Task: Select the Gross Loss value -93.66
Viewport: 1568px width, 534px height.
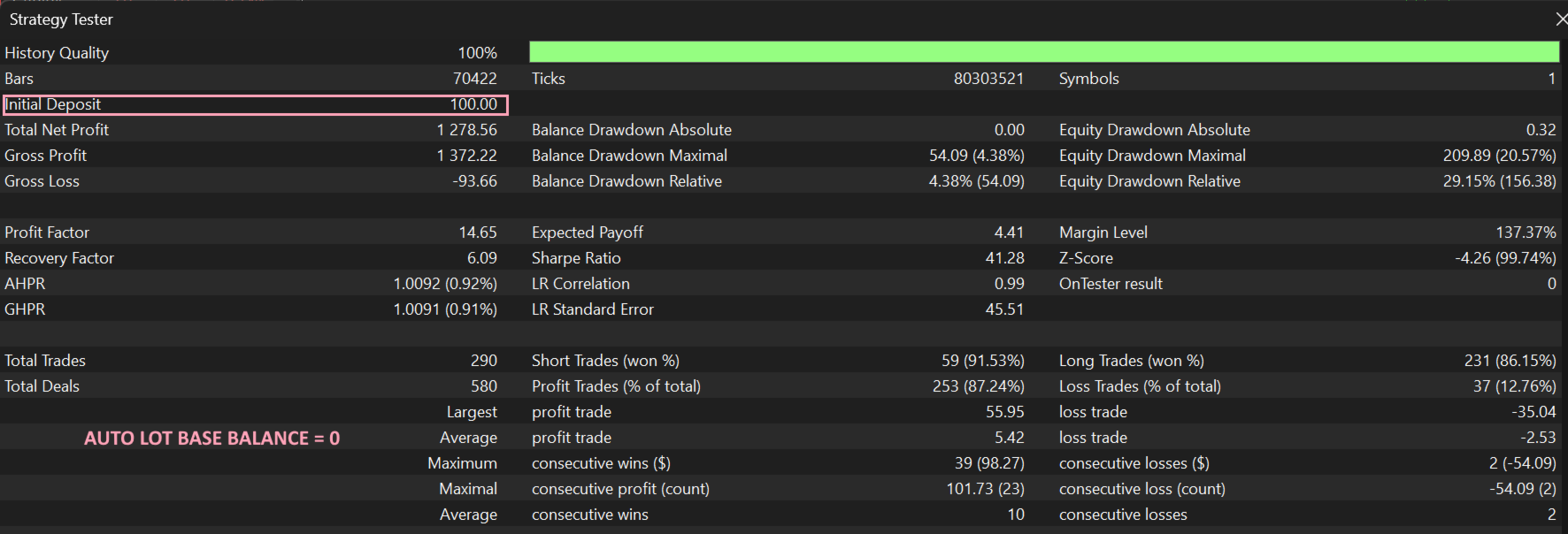Action: coord(473,181)
